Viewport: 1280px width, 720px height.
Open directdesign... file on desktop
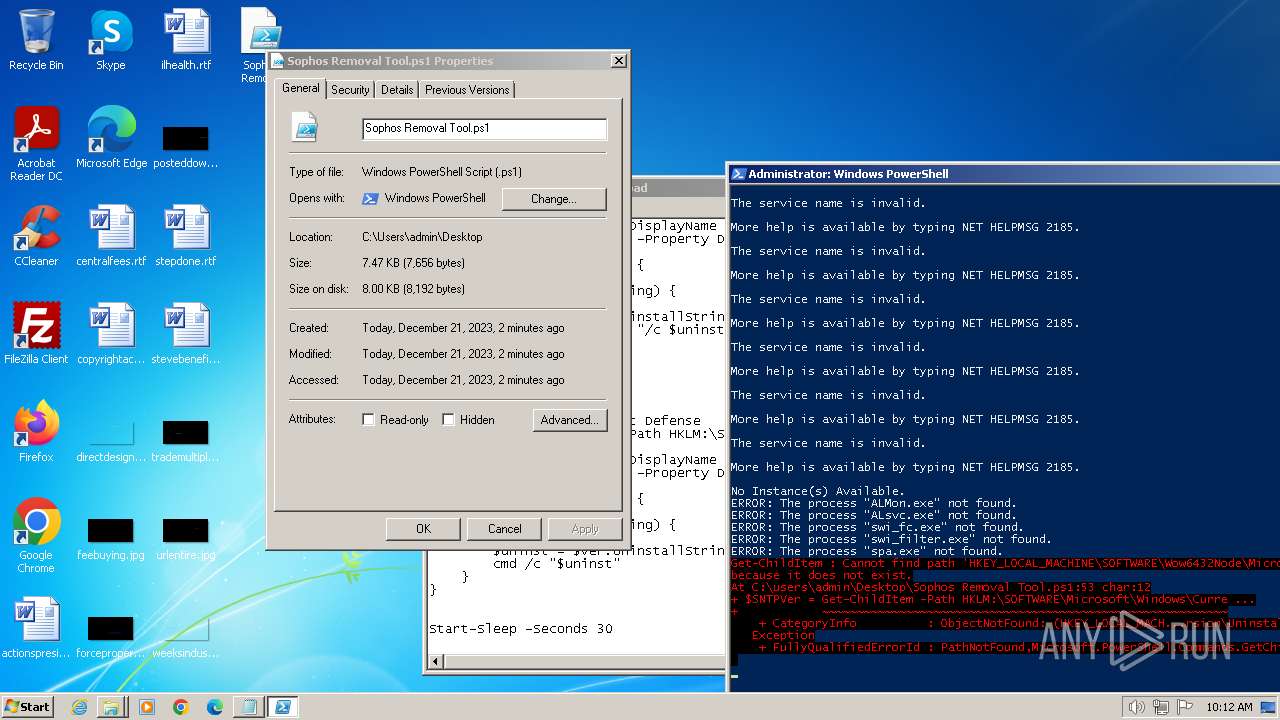point(111,440)
